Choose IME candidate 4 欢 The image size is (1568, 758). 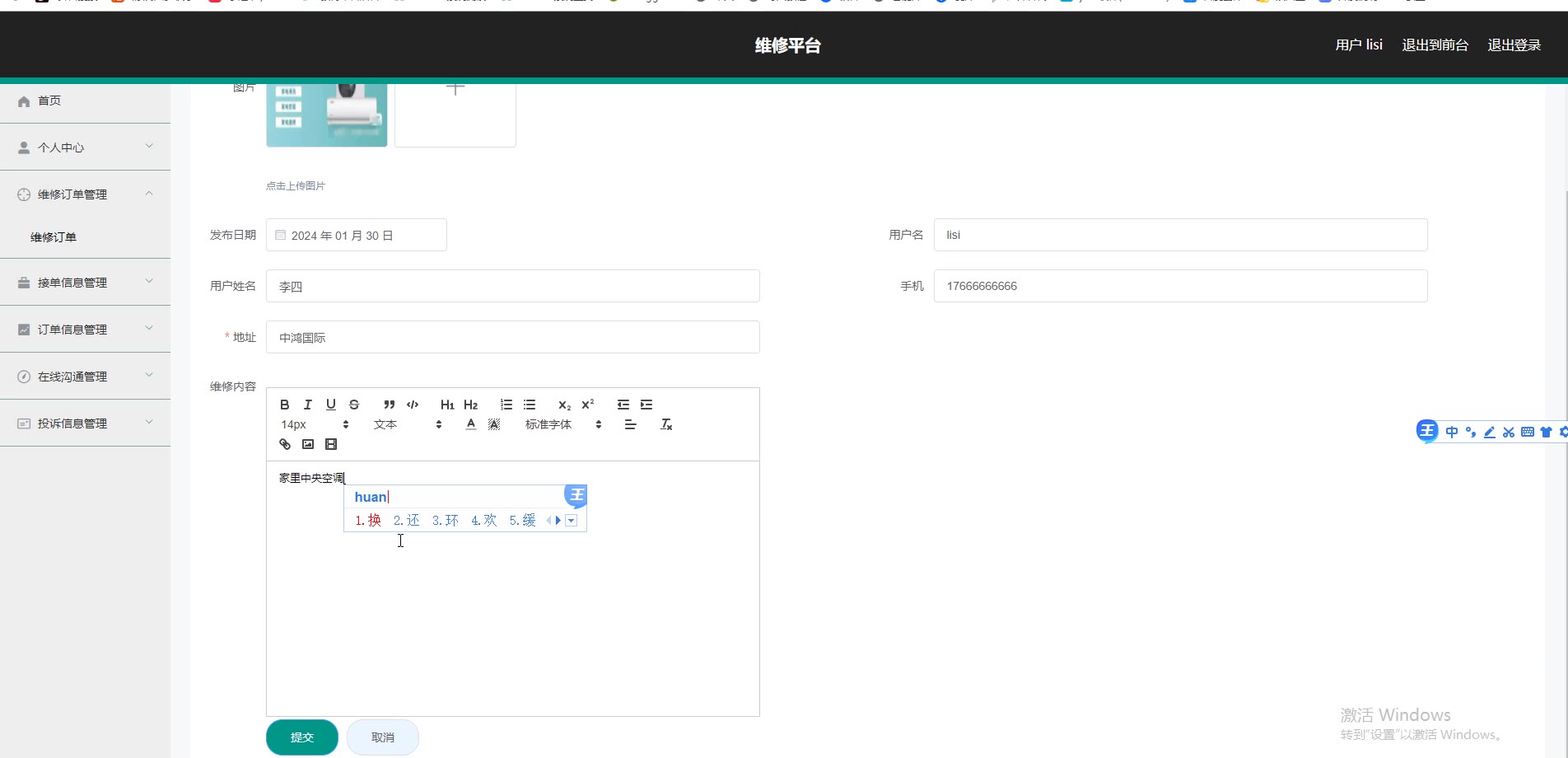pos(484,521)
